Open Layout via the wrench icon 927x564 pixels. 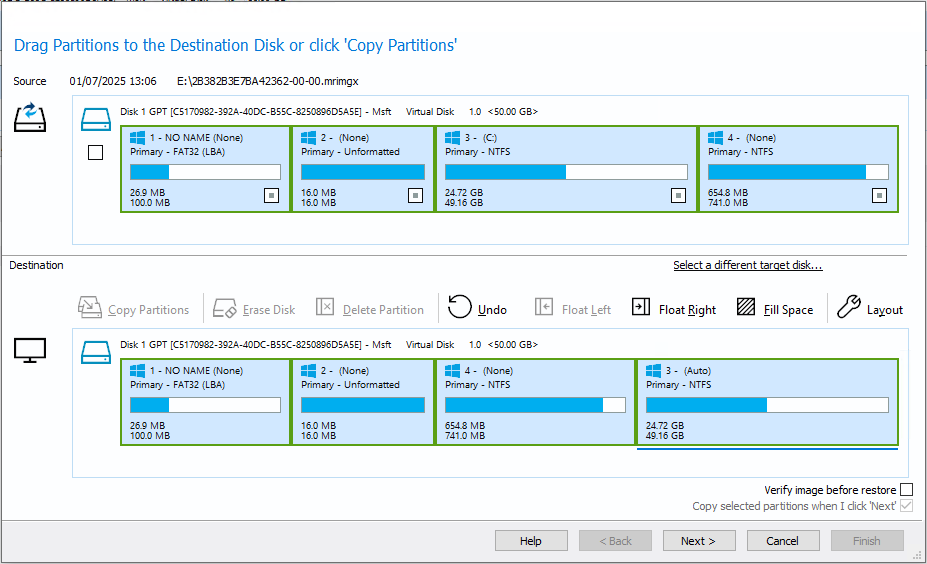[x=849, y=307]
